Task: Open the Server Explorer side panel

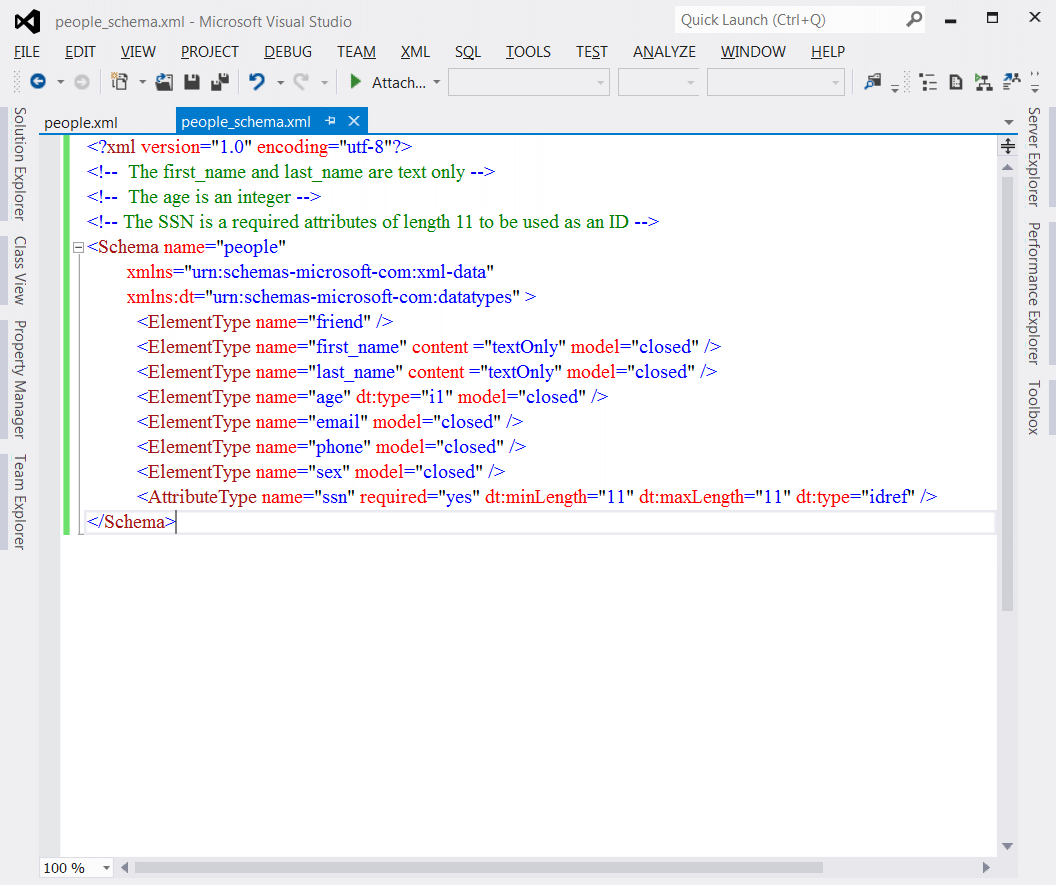Action: coord(1034,157)
